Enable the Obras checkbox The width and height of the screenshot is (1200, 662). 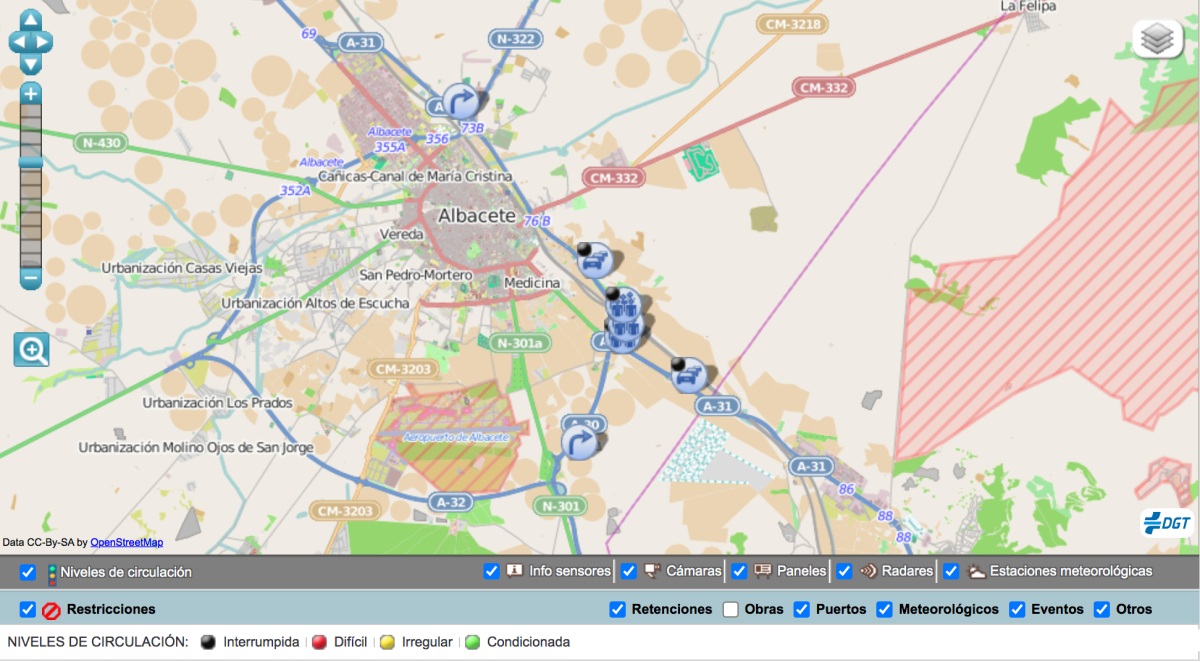(x=731, y=609)
